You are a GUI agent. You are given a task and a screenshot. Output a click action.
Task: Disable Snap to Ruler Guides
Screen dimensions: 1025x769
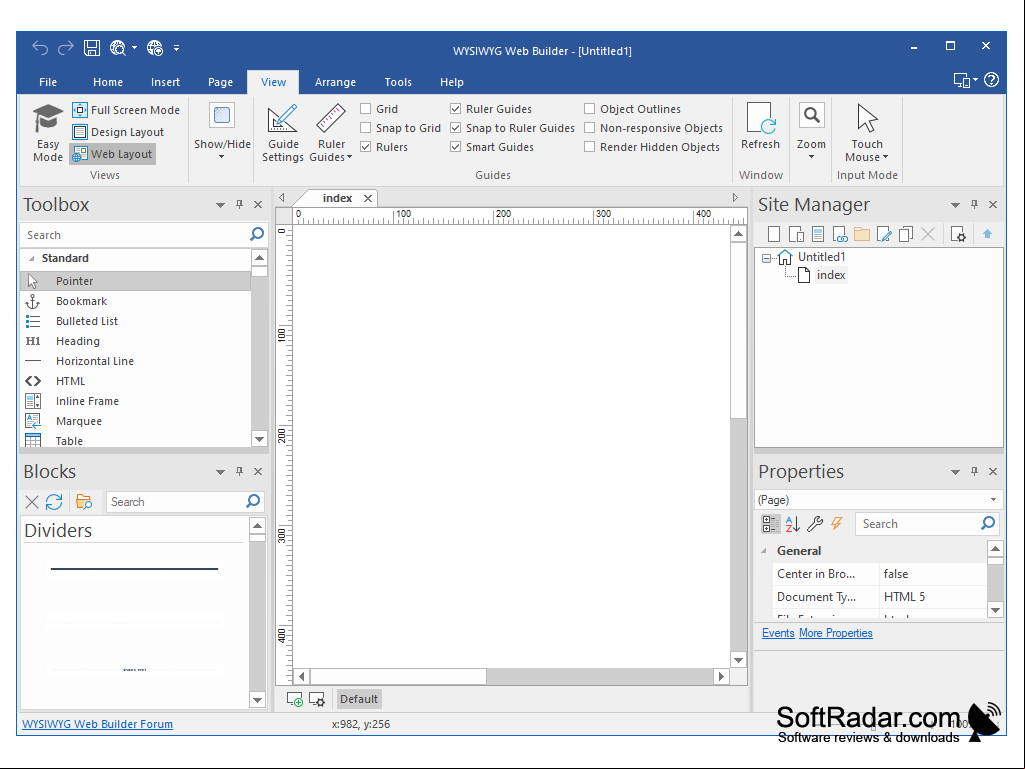[456, 128]
